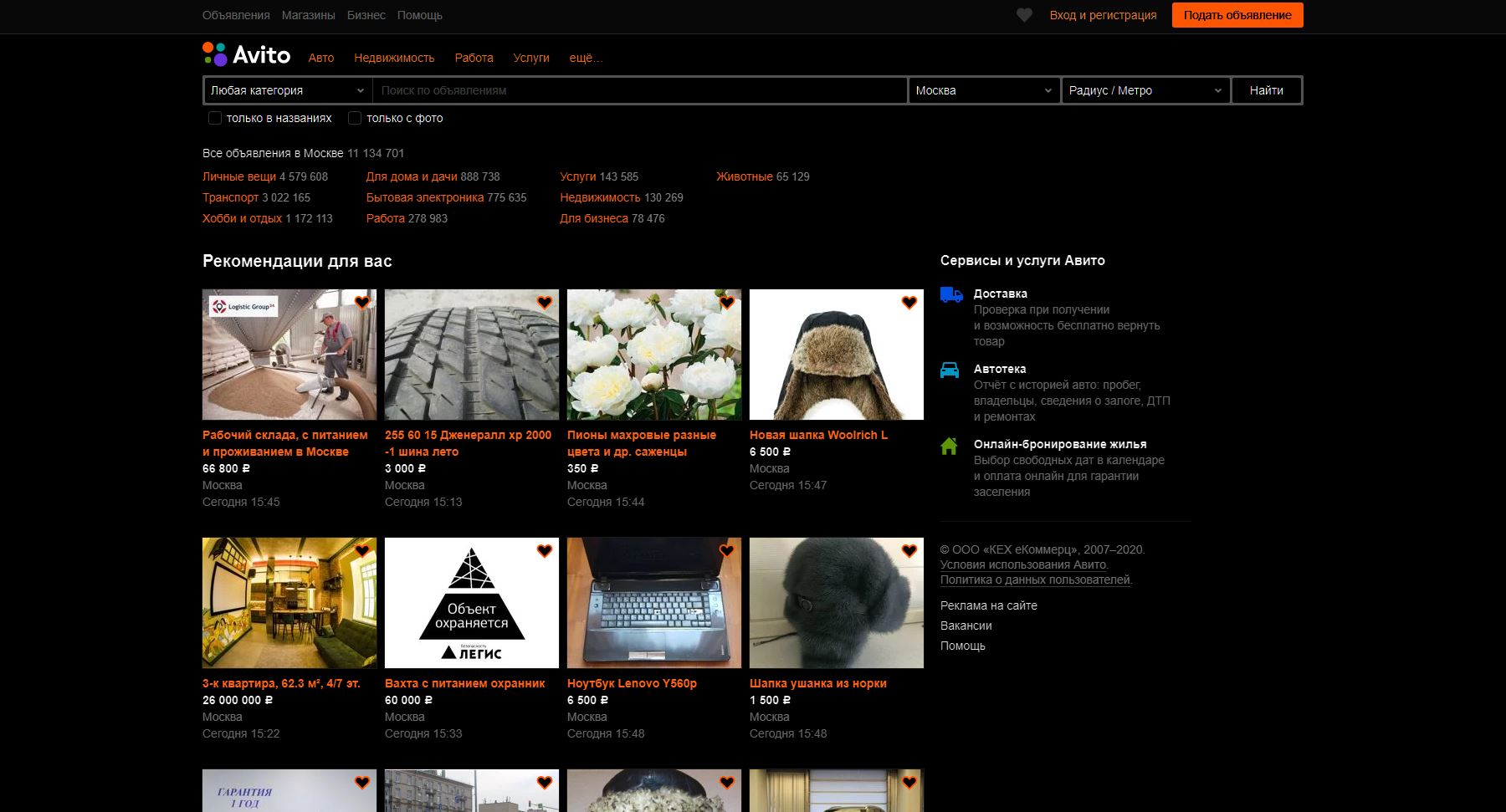Expand the 'ещё…' menu
The height and width of the screenshot is (812, 1506).
point(586,58)
